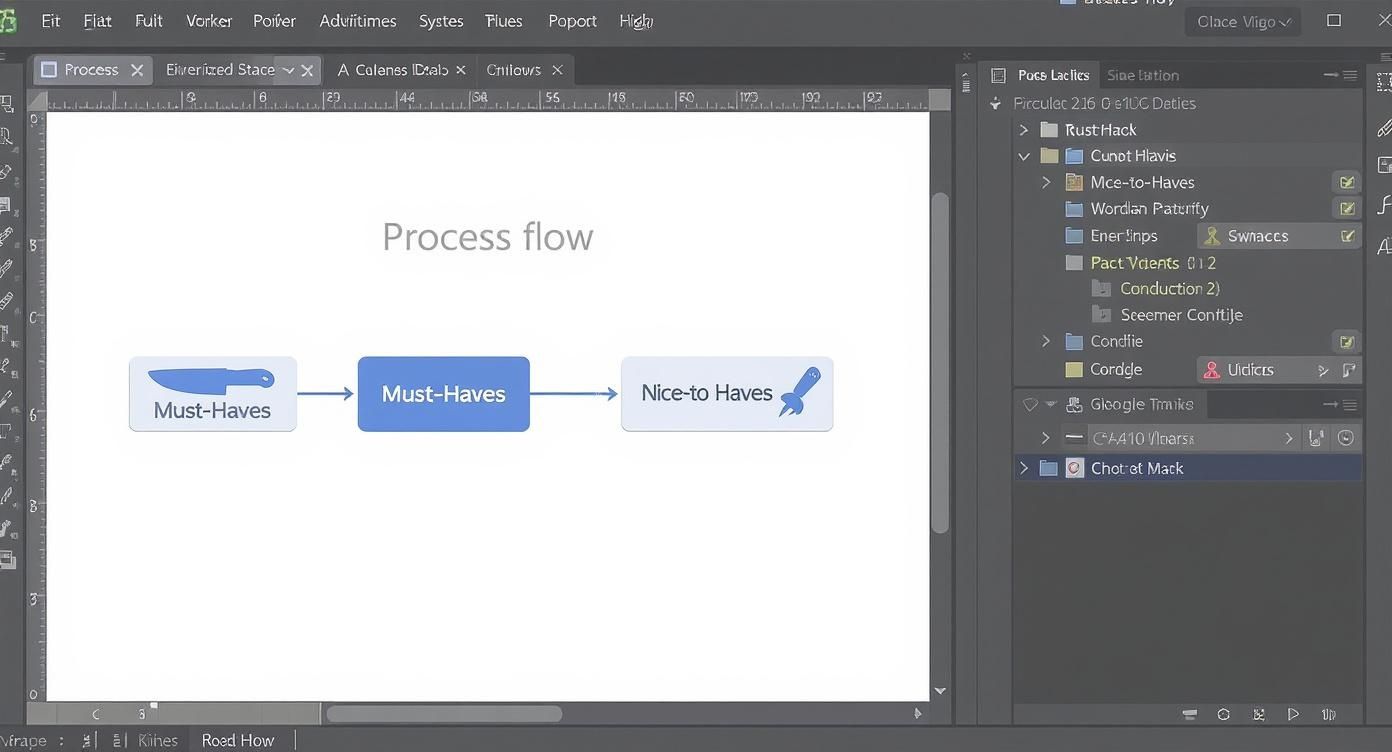The image size is (1392, 752).
Task: Toggle the checkbox on the Wordlan Paturify row
Action: click(1347, 209)
